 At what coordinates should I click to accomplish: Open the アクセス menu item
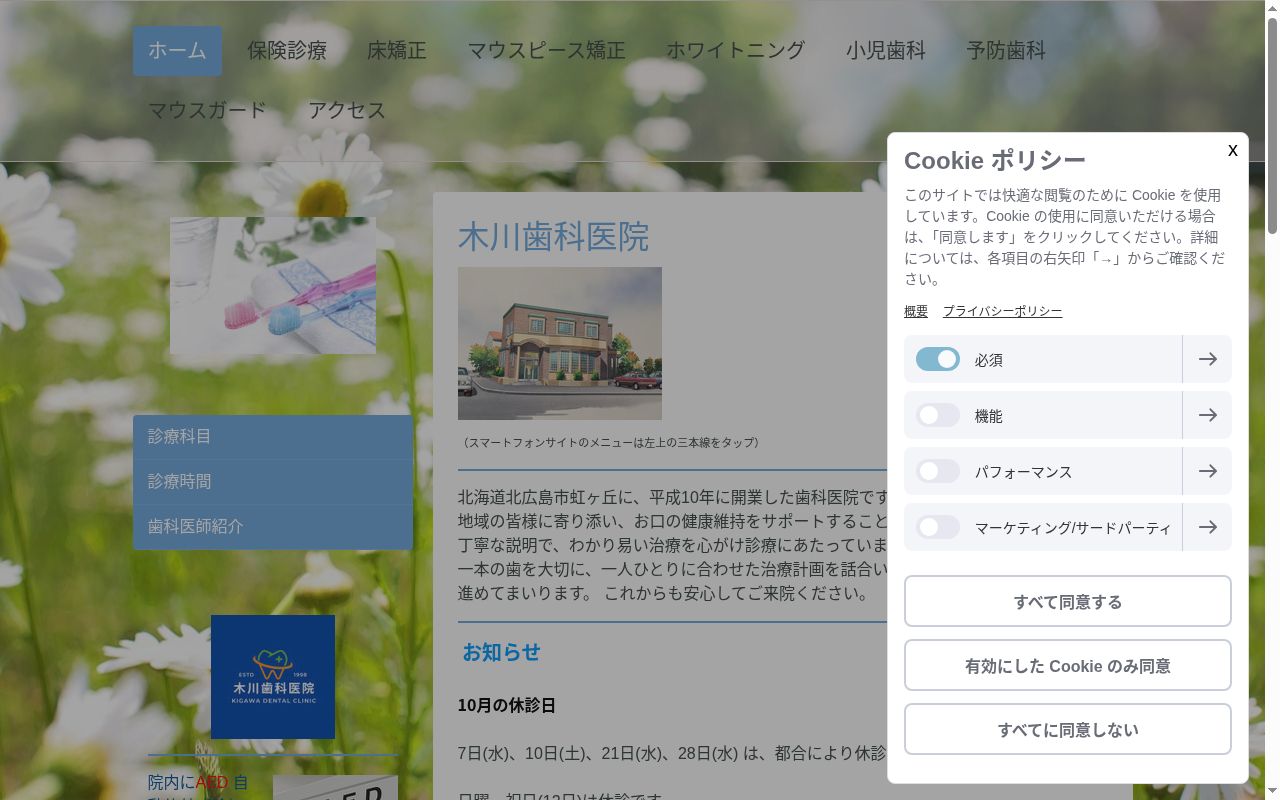click(347, 111)
